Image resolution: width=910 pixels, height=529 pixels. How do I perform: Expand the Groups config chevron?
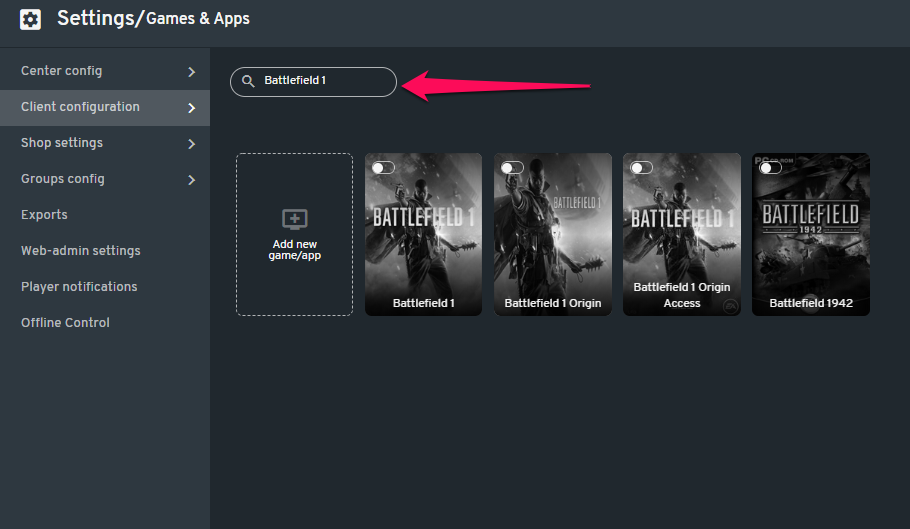pyautogui.click(x=192, y=180)
